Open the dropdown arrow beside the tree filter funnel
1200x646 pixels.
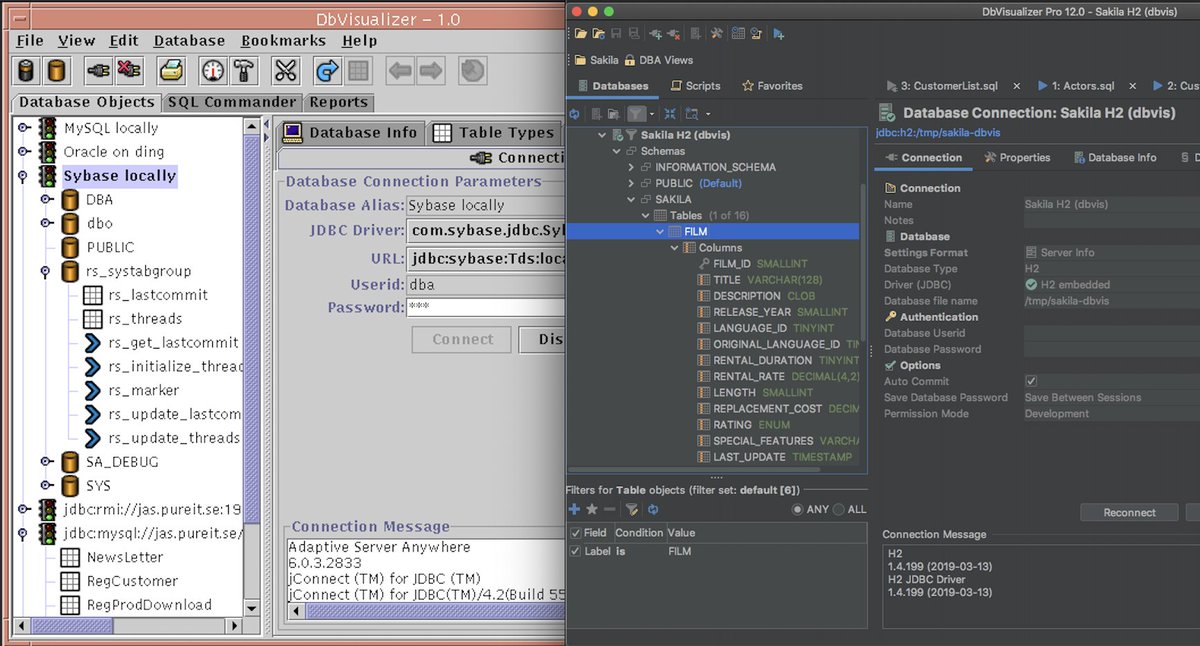point(652,114)
